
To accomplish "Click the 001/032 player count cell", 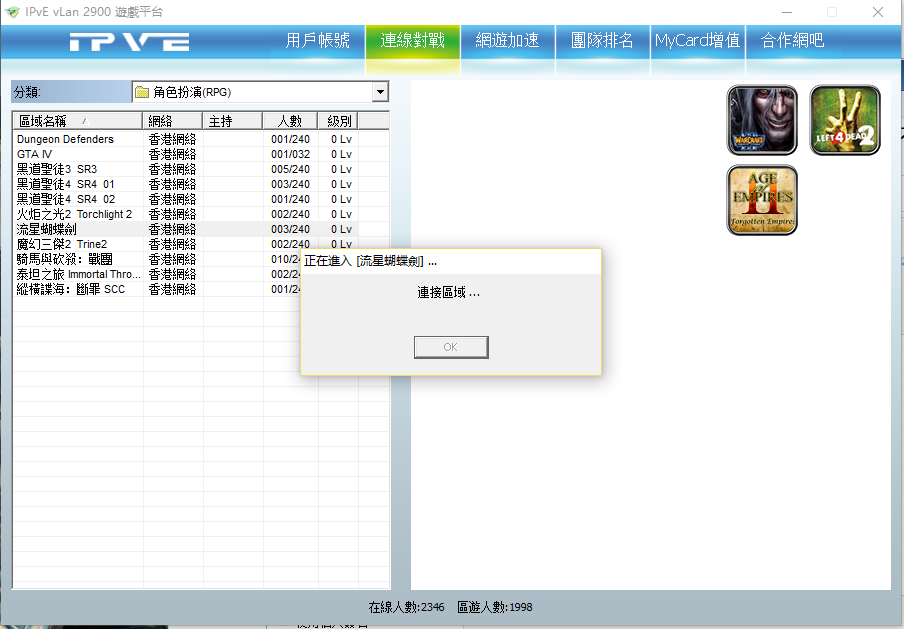I will [x=291, y=155].
